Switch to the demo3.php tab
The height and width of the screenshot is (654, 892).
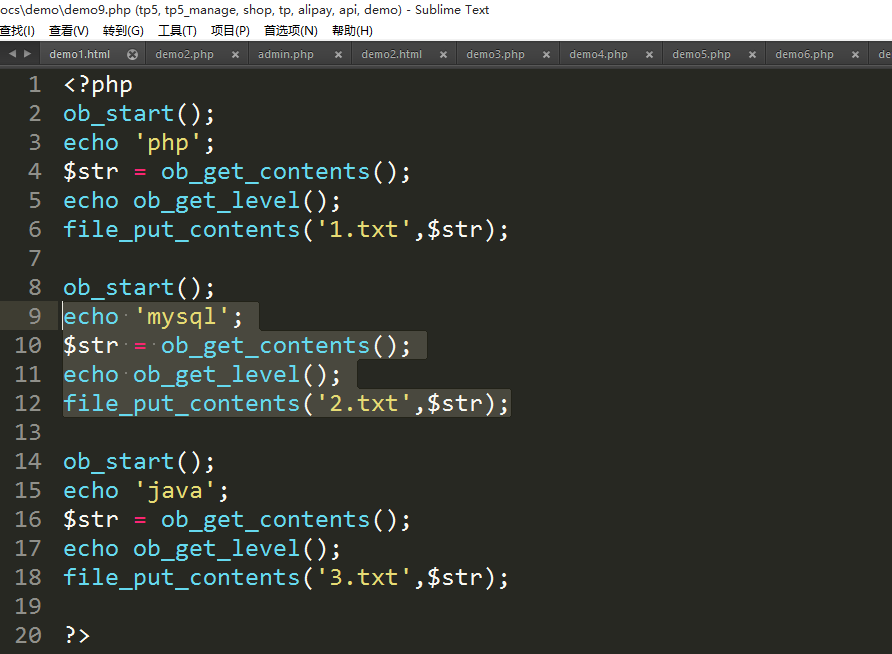point(495,54)
